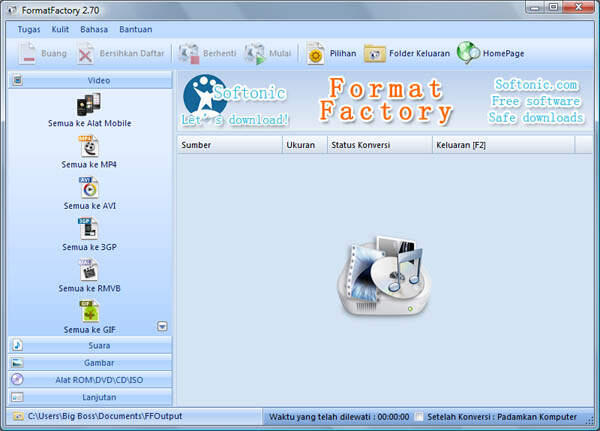Click the Bersihkan Daftar clear list icon
The height and width of the screenshot is (431, 600).
[85, 54]
